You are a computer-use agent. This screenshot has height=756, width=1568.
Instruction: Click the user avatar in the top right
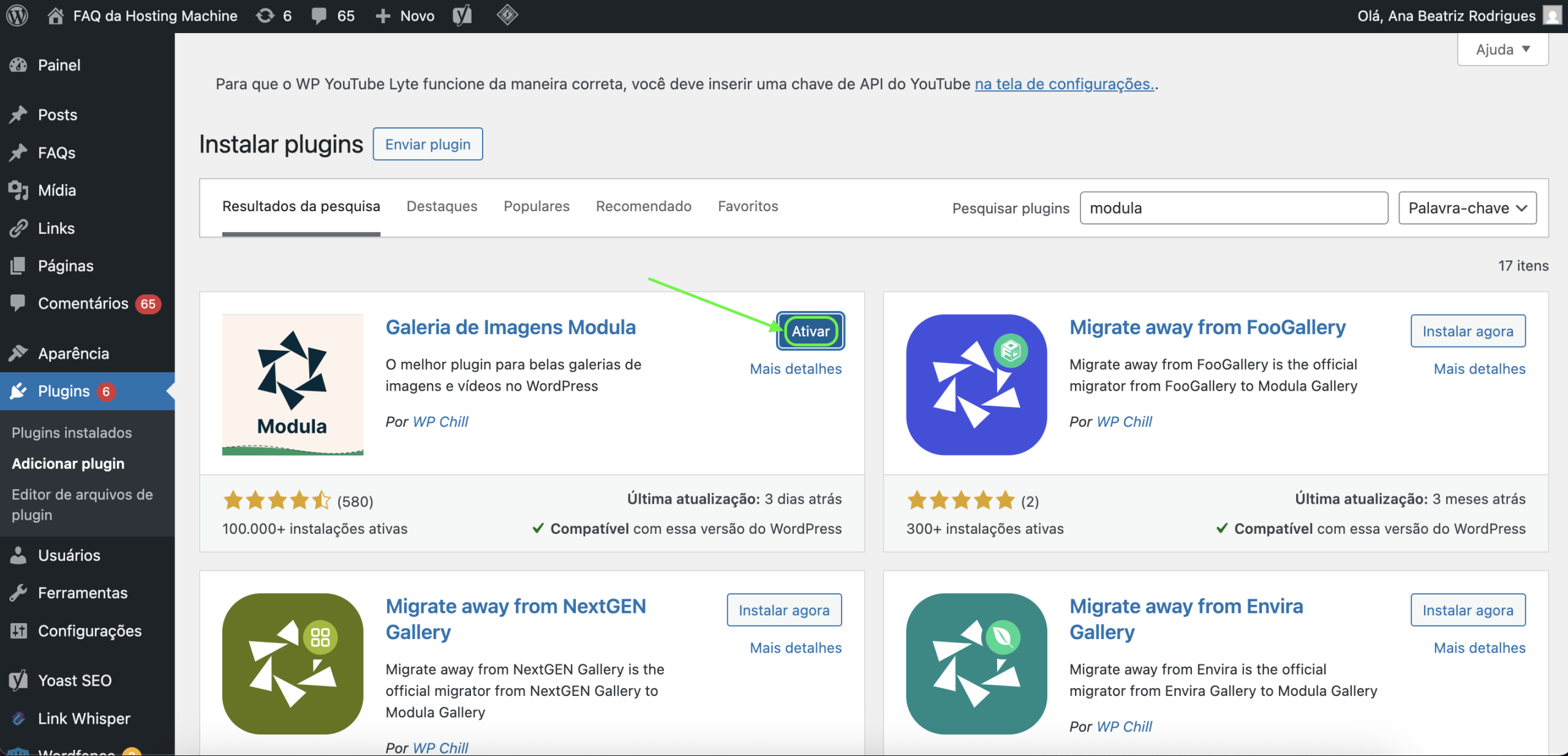(x=1552, y=15)
